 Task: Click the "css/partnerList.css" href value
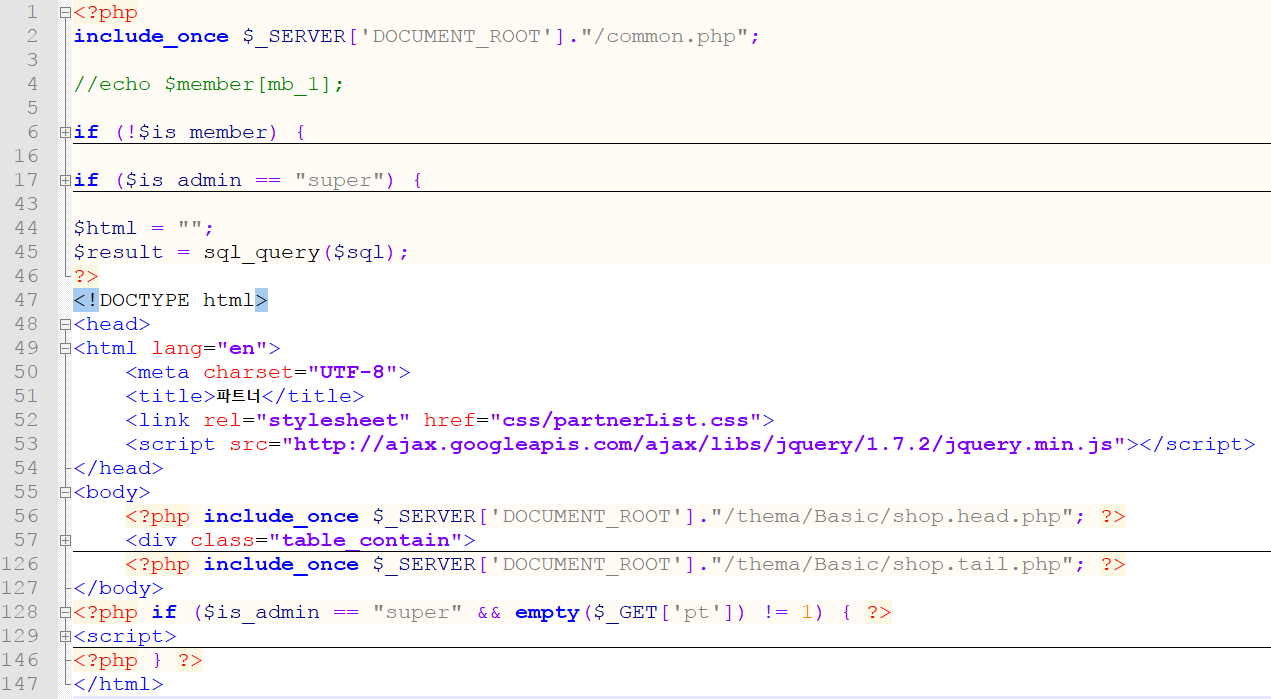(x=625, y=420)
